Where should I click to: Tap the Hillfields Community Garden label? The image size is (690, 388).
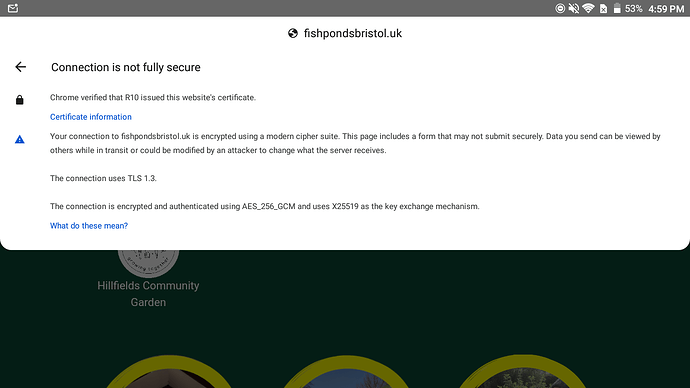point(148,294)
